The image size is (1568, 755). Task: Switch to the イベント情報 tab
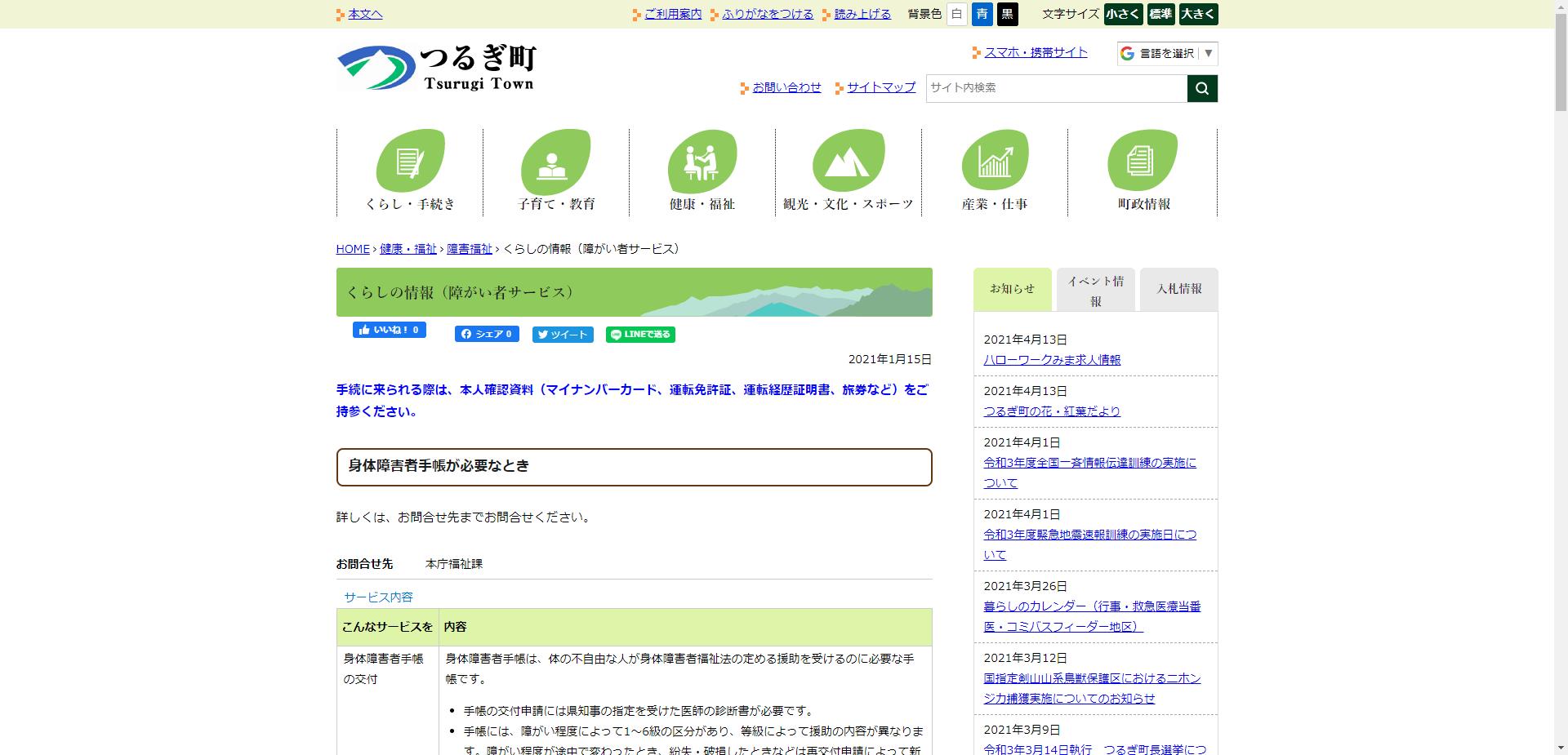click(1095, 289)
